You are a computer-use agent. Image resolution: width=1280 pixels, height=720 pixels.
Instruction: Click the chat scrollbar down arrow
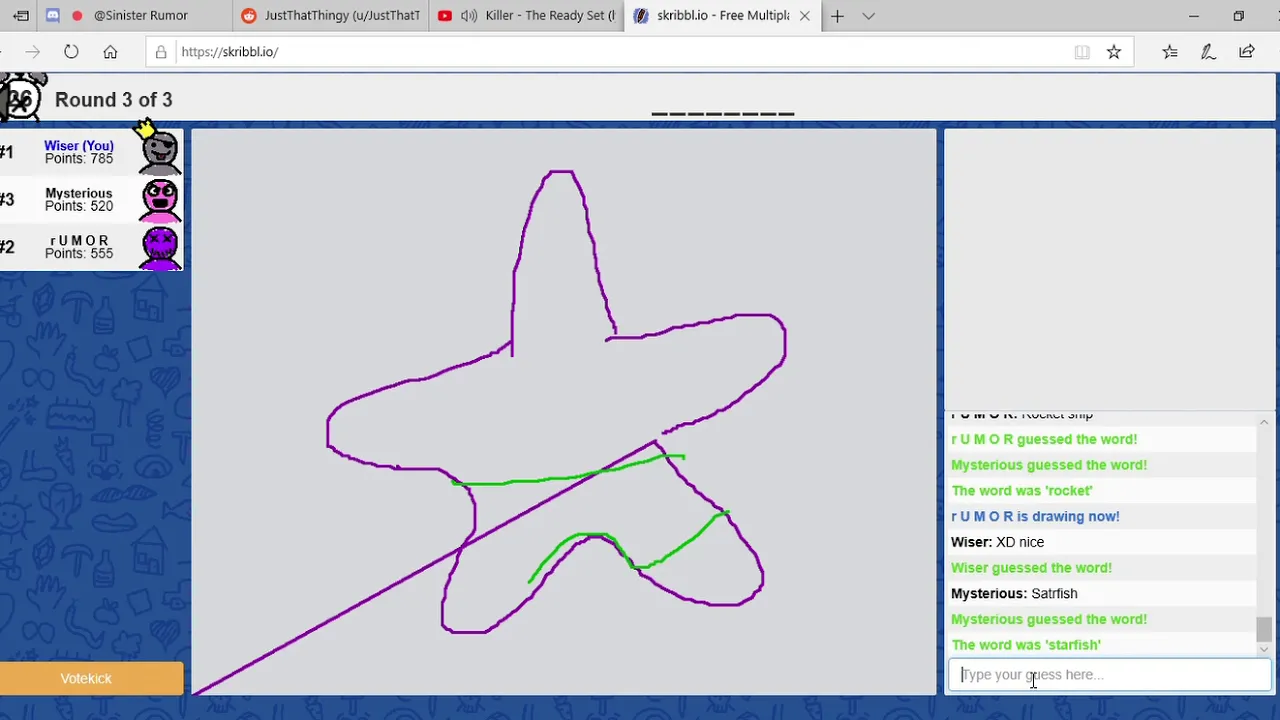click(x=1264, y=649)
